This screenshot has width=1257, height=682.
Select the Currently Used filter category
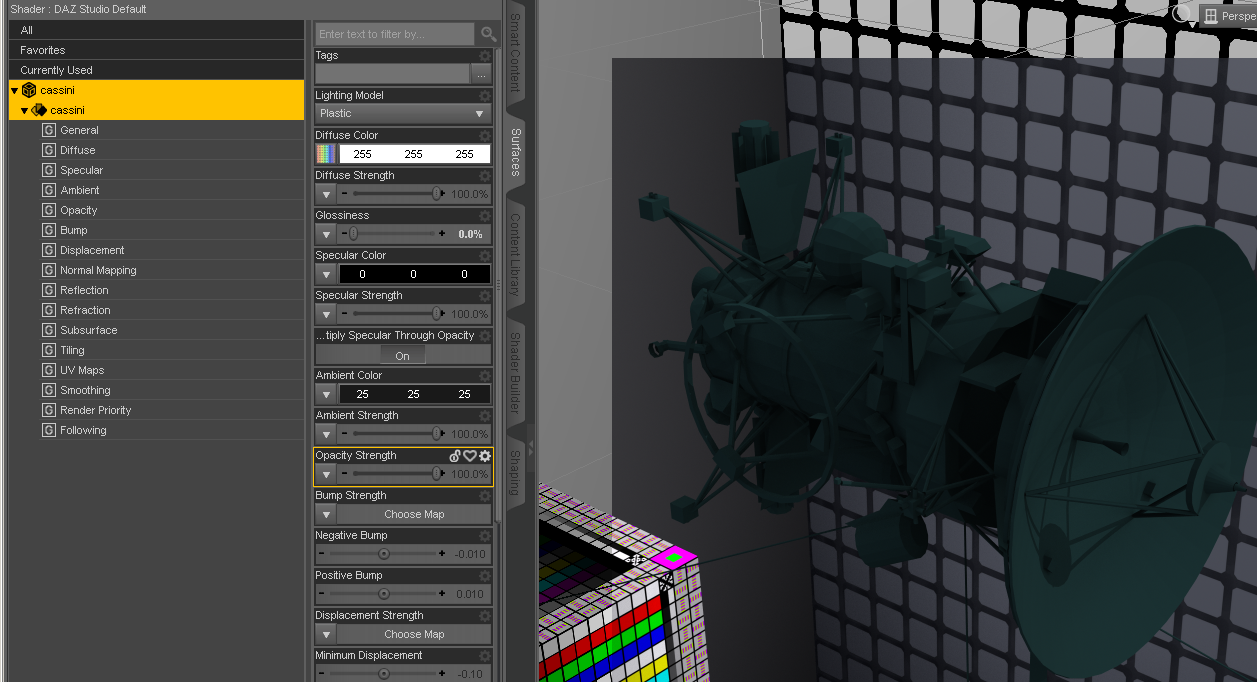click(x=157, y=70)
